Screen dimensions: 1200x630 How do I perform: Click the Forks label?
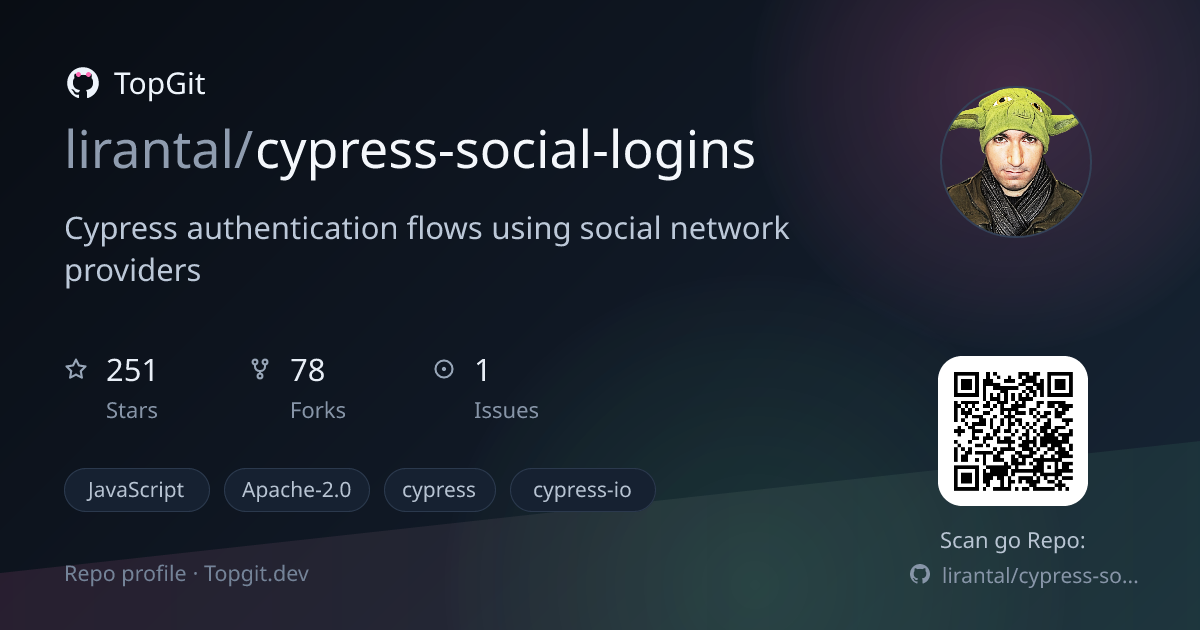point(318,410)
